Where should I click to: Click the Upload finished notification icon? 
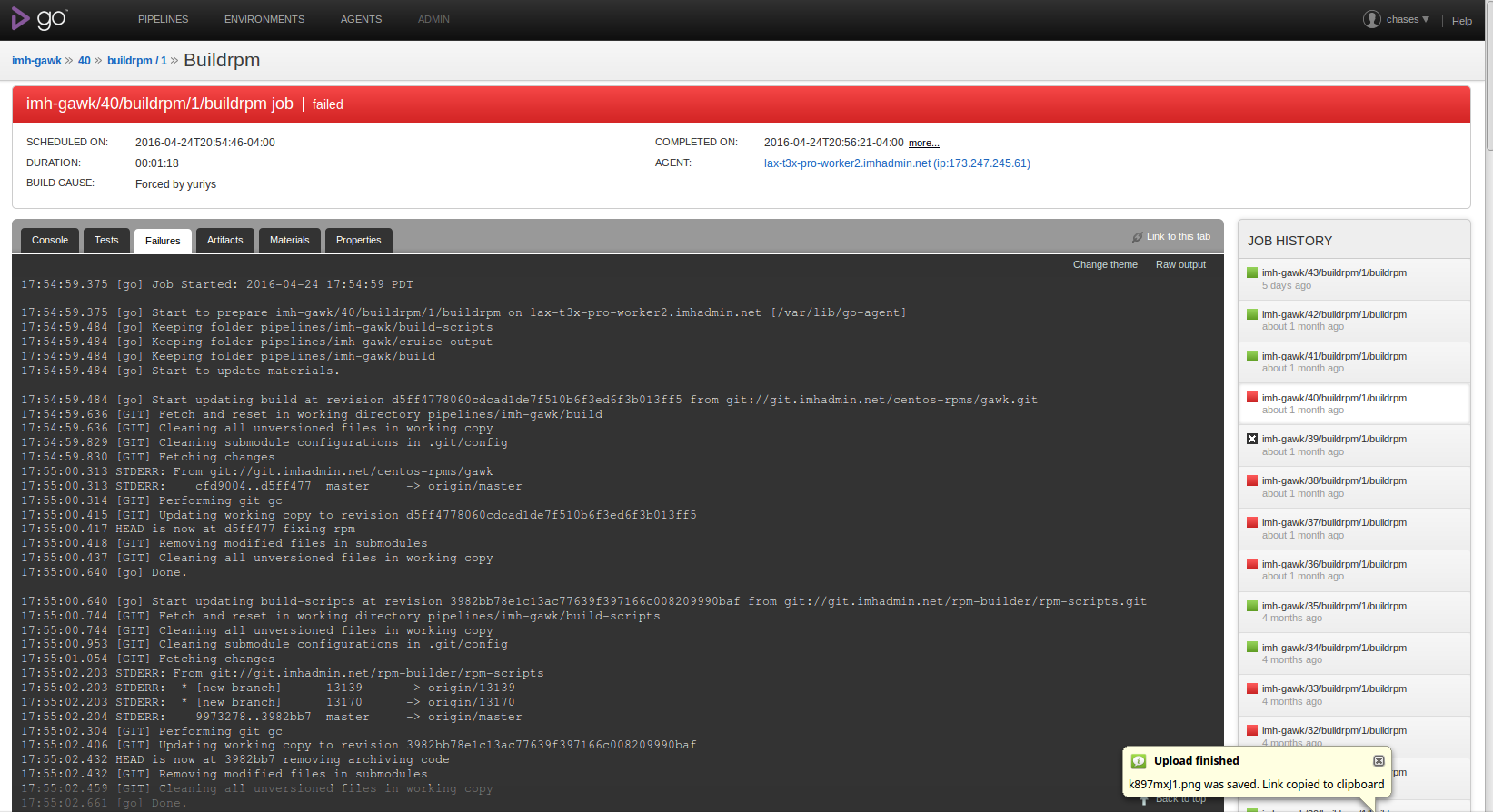click(x=1138, y=761)
